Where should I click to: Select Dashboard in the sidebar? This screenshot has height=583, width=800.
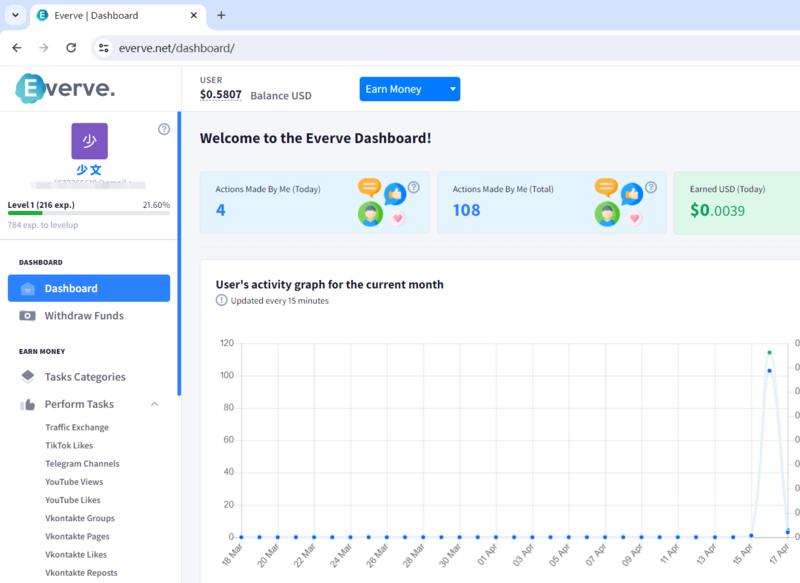(89, 288)
